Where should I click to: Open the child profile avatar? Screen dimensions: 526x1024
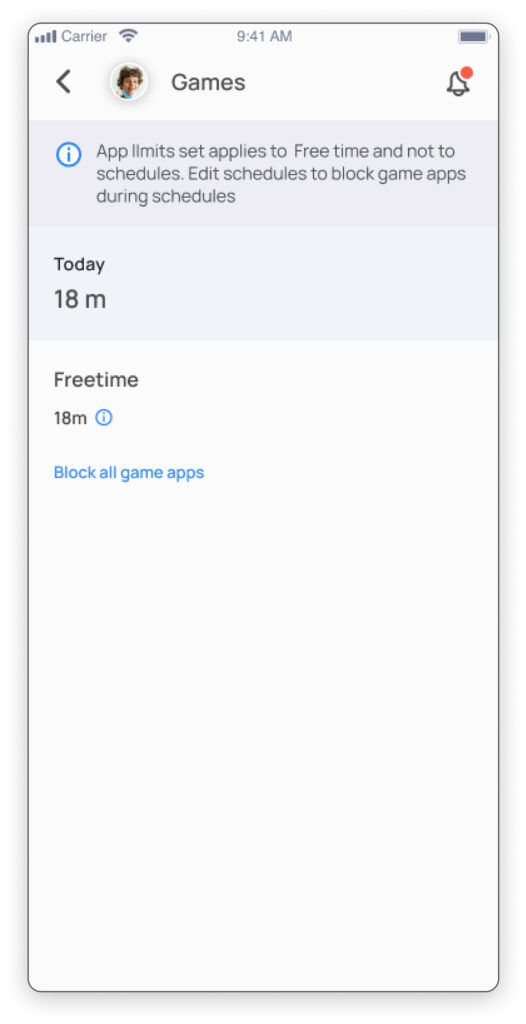pyautogui.click(x=129, y=82)
